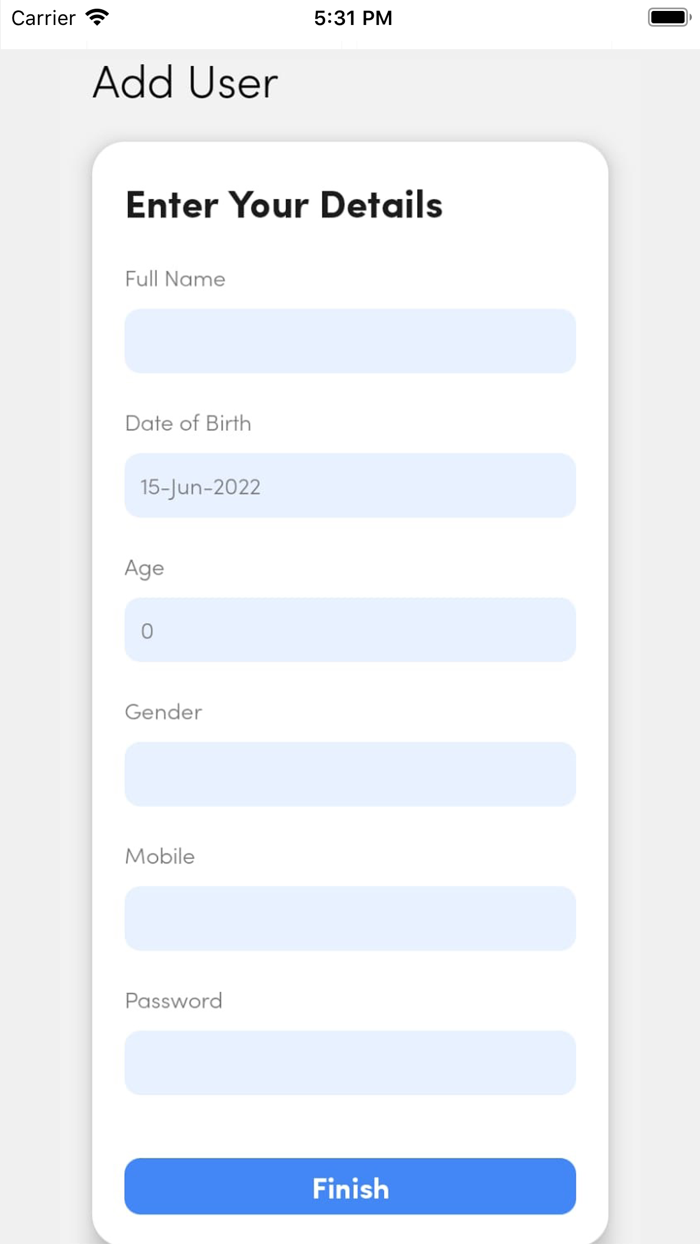Tap the Carrier text in status bar
700x1244 pixels.
[43, 18]
